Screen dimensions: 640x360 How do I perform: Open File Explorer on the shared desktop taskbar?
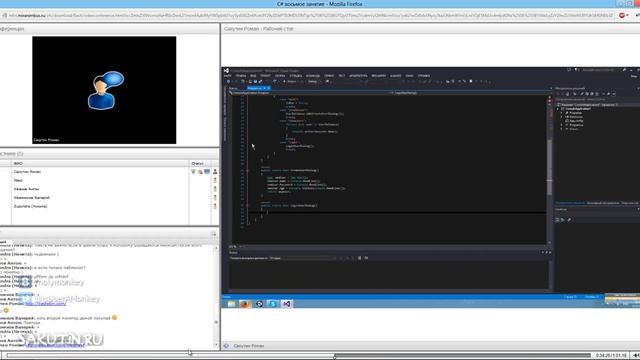pyautogui.click(x=231, y=304)
